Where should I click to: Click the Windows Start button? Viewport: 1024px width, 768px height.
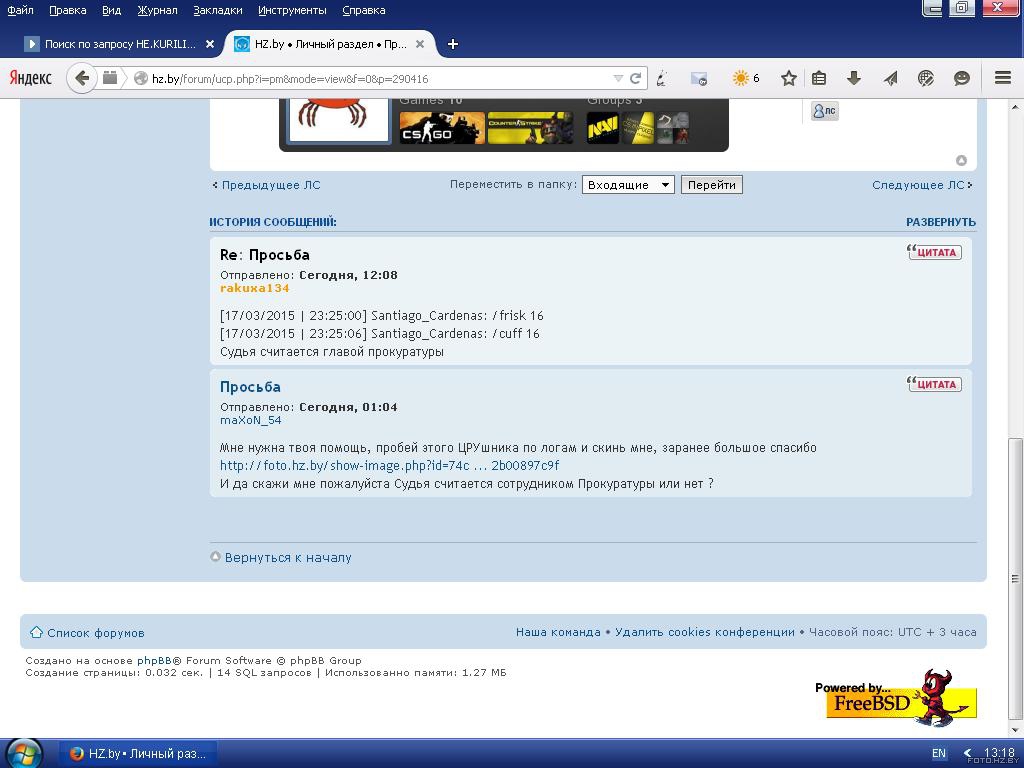(24, 753)
